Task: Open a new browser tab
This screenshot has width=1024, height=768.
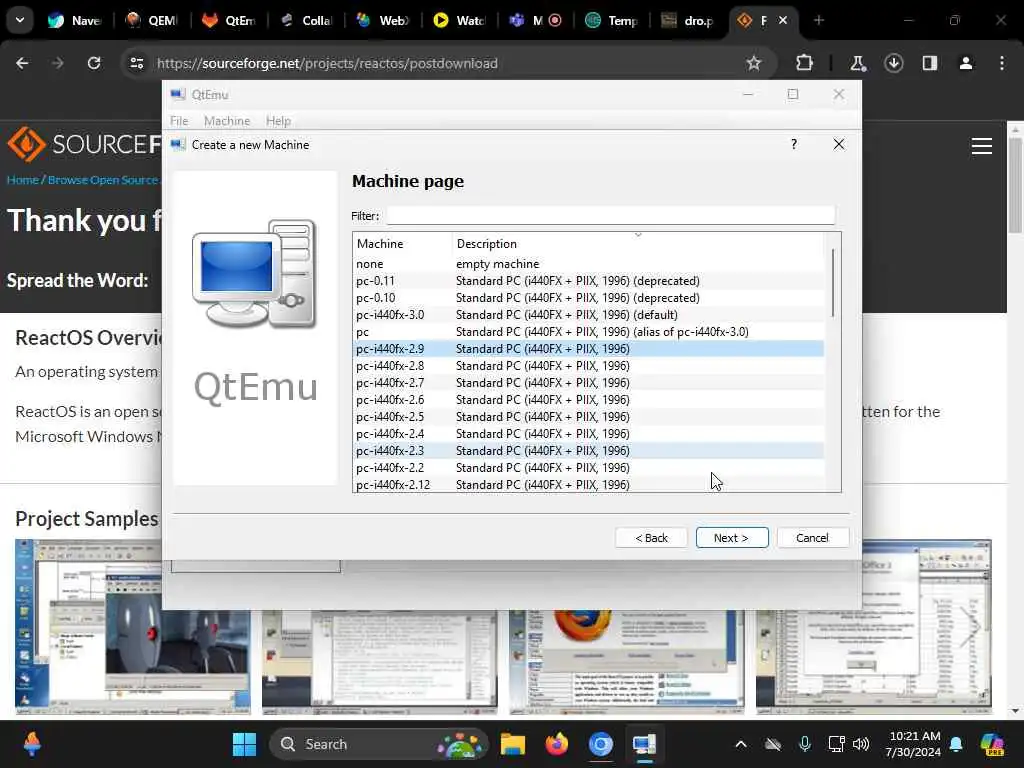Action: point(818,20)
